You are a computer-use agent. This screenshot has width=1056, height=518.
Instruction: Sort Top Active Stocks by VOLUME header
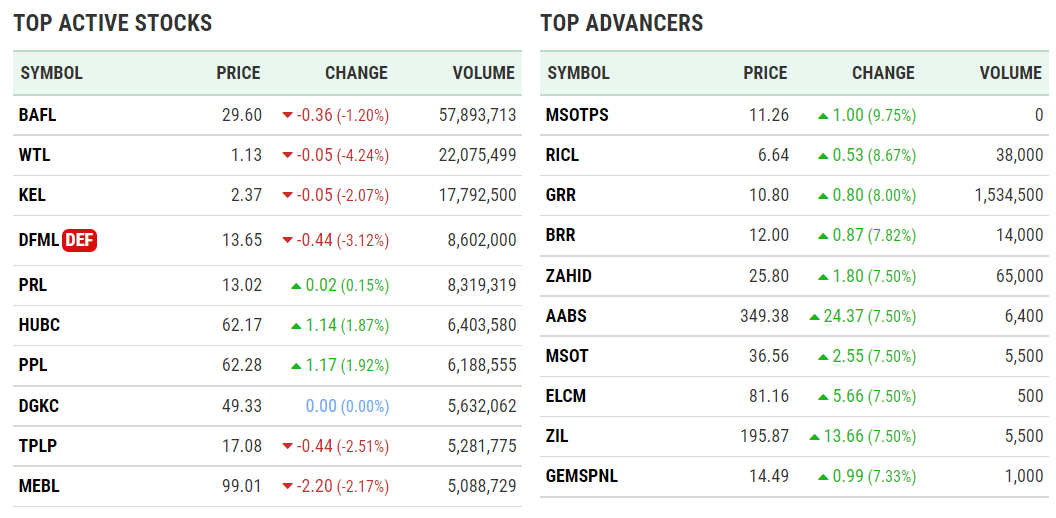tap(483, 73)
